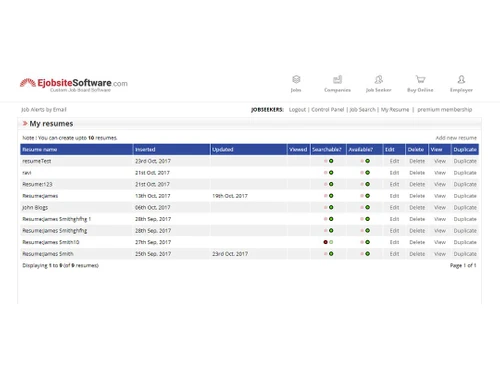View the Resume:123 resume
Screen dimensions: 500x375
[440, 184]
